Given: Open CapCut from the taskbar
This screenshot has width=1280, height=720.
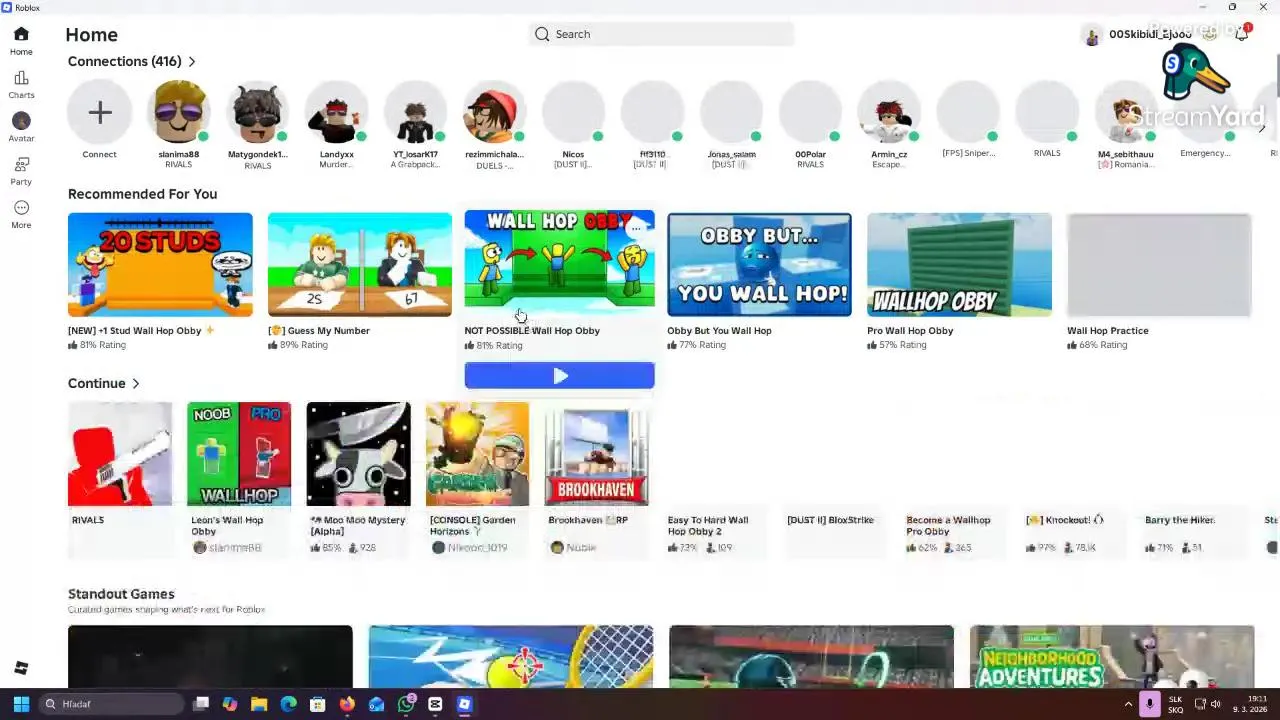Looking at the screenshot, I should [x=435, y=704].
